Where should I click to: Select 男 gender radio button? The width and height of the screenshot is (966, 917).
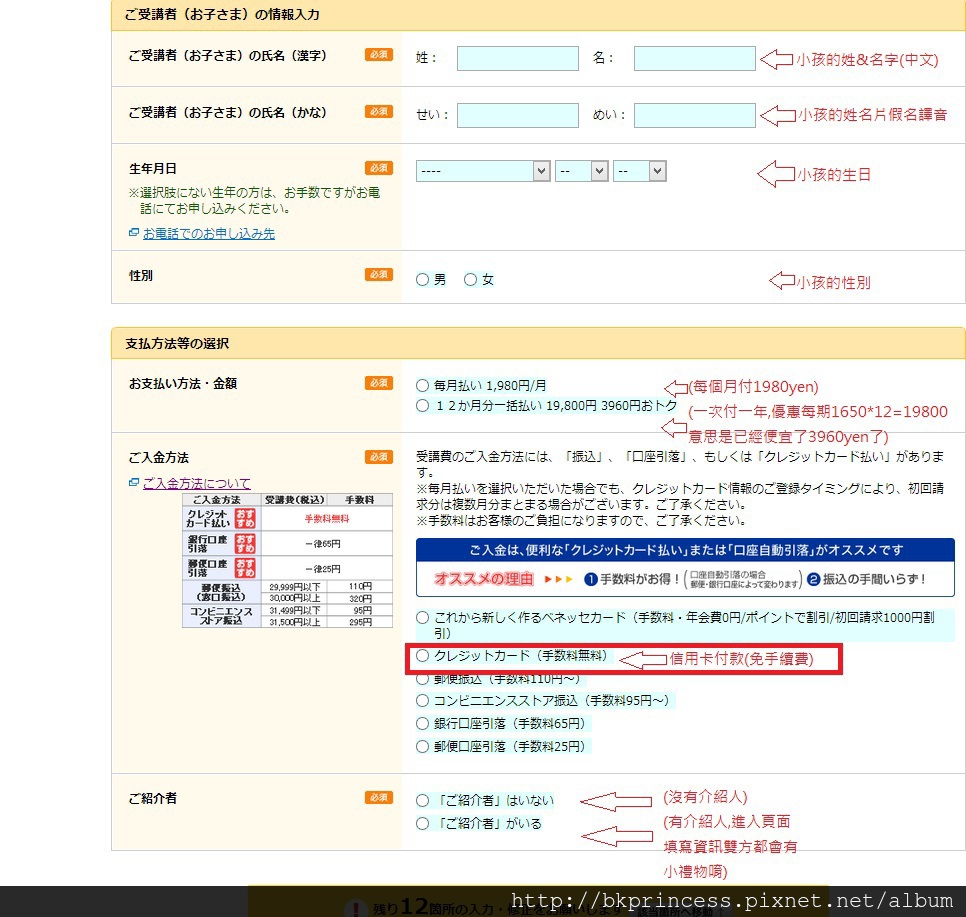(422, 280)
